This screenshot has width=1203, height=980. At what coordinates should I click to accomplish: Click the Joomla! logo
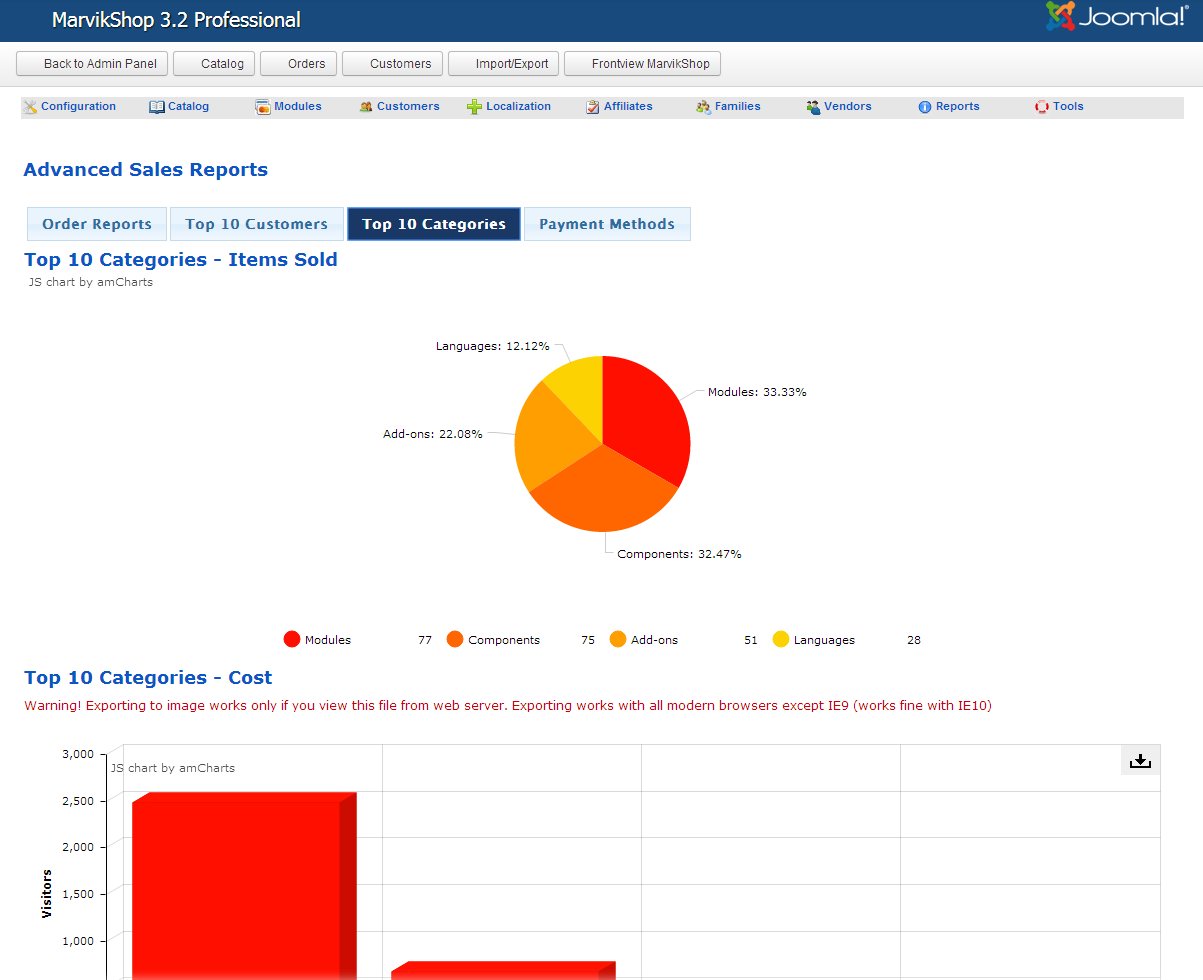click(x=1116, y=17)
